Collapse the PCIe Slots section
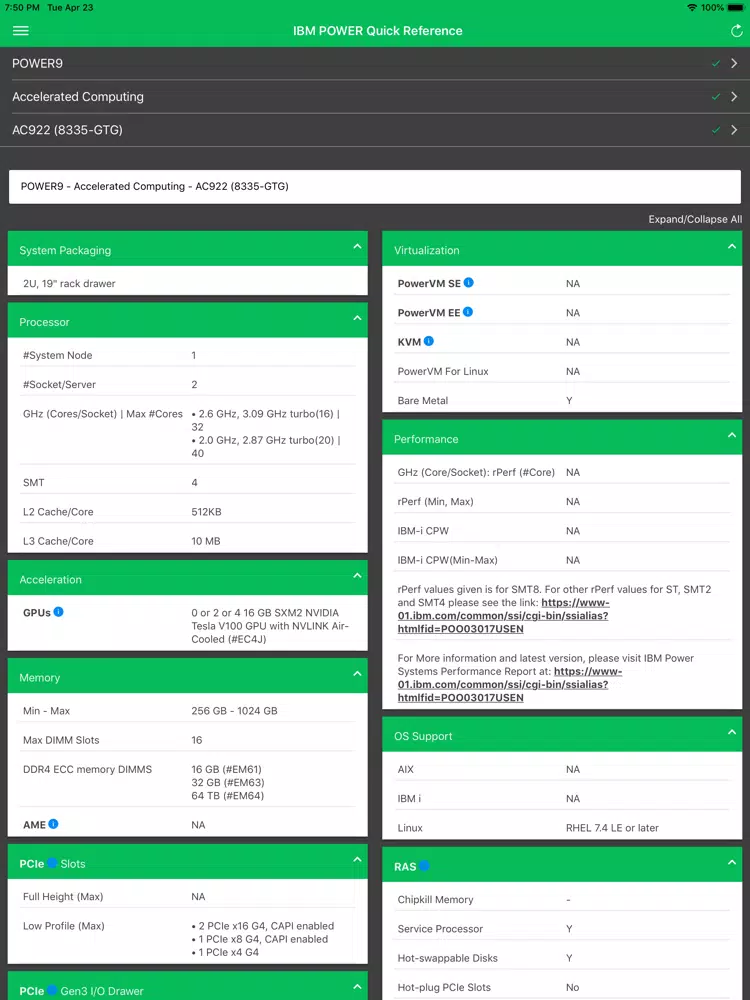Screen dimensions: 750x1000 coord(357,860)
